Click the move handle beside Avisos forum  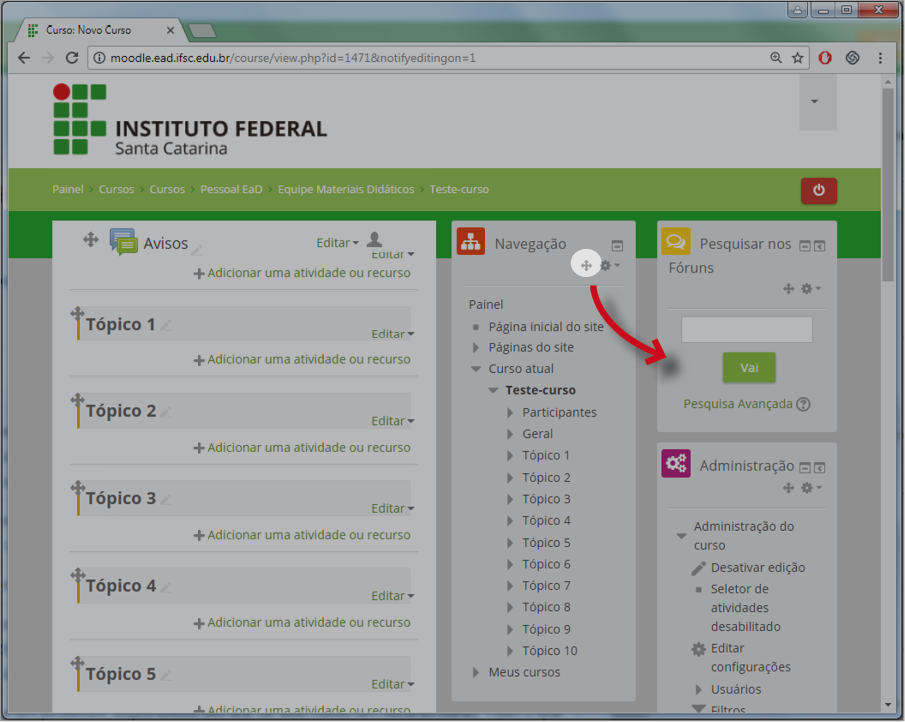(x=90, y=240)
